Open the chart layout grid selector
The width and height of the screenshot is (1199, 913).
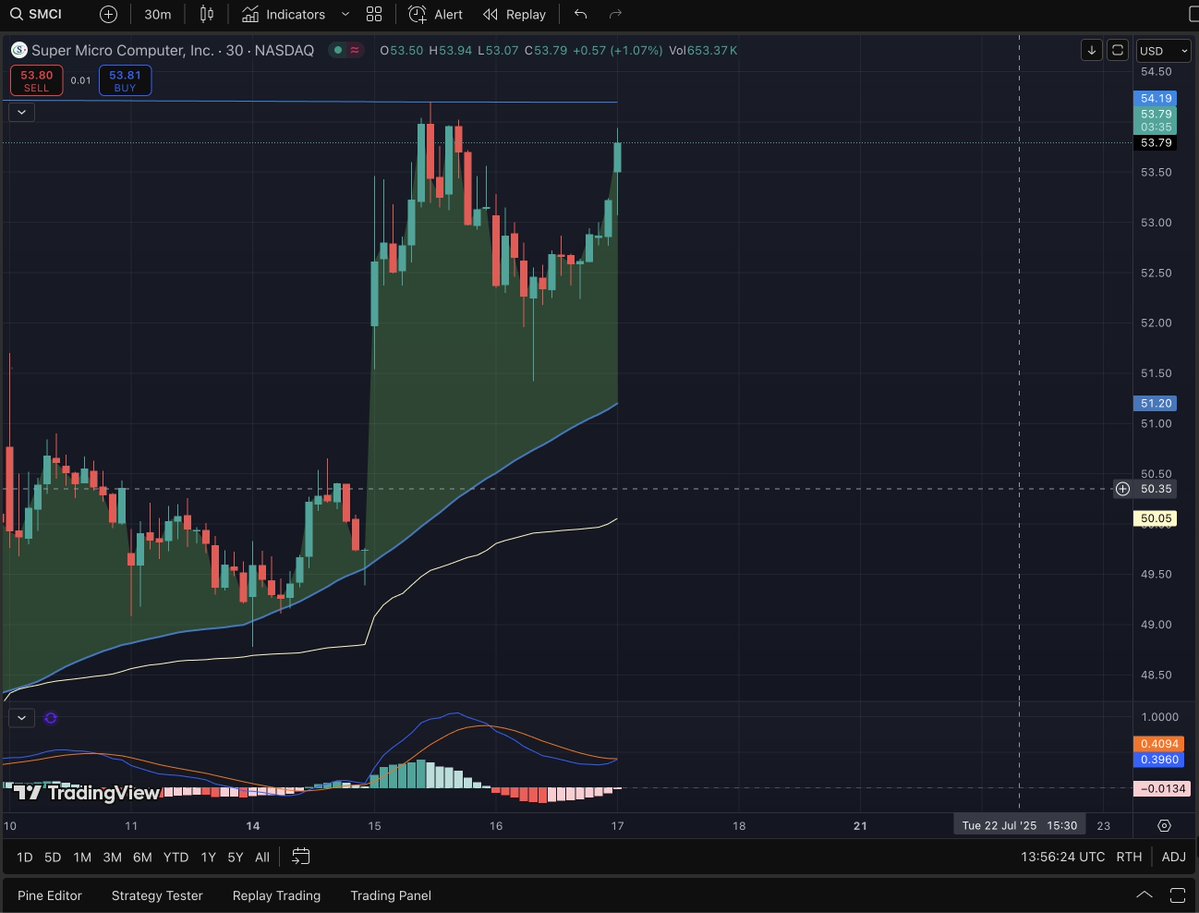pos(374,14)
